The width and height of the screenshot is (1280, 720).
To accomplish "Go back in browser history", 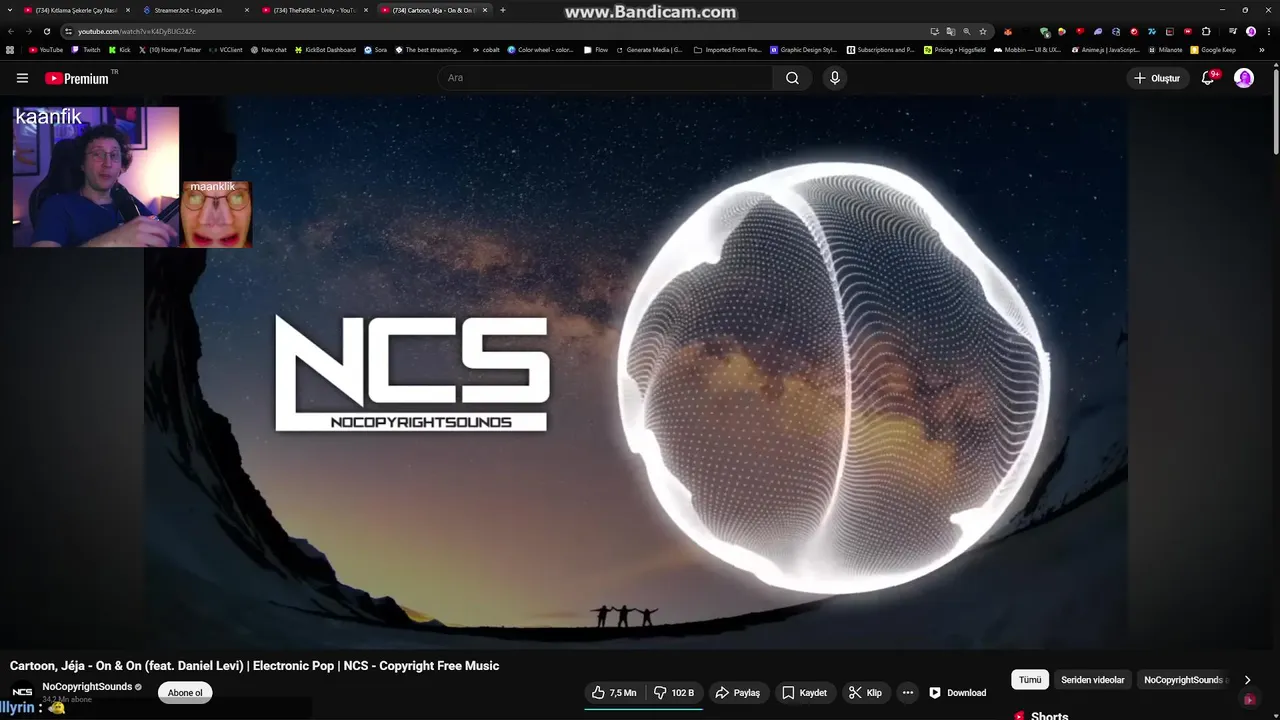I will [11, 31].
